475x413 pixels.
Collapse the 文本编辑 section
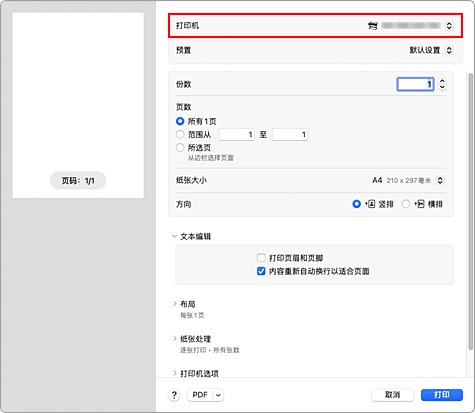(x=174, y=237)
